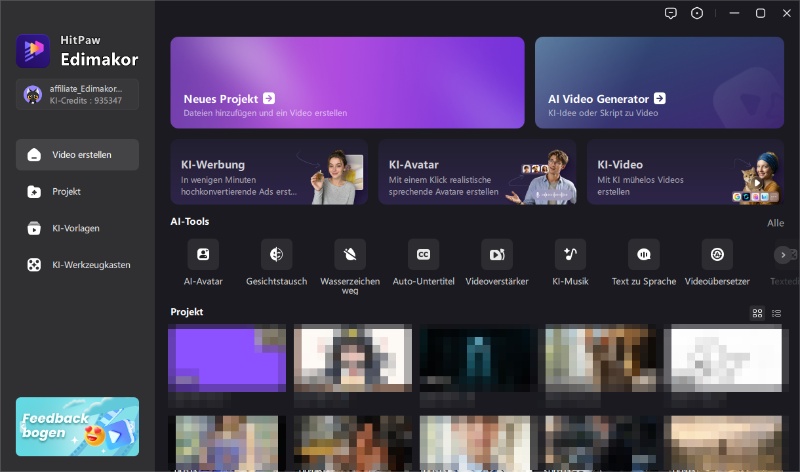This screenshot has width=800, height=472.
Task: Click the Video erstellen home icon
Action: [x=34, y=155]
